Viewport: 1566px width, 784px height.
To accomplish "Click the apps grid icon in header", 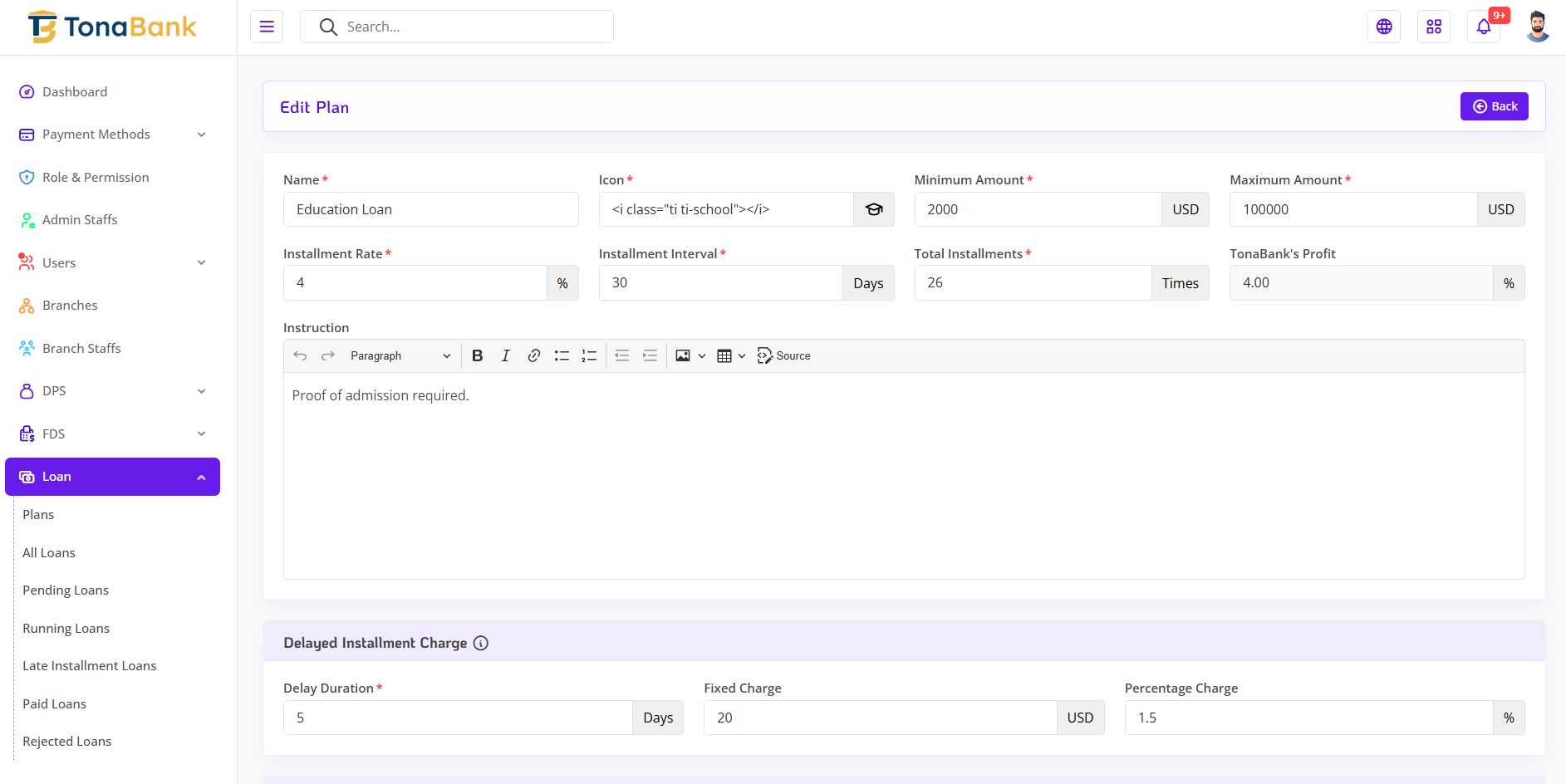I will (x=1434, y=27).
